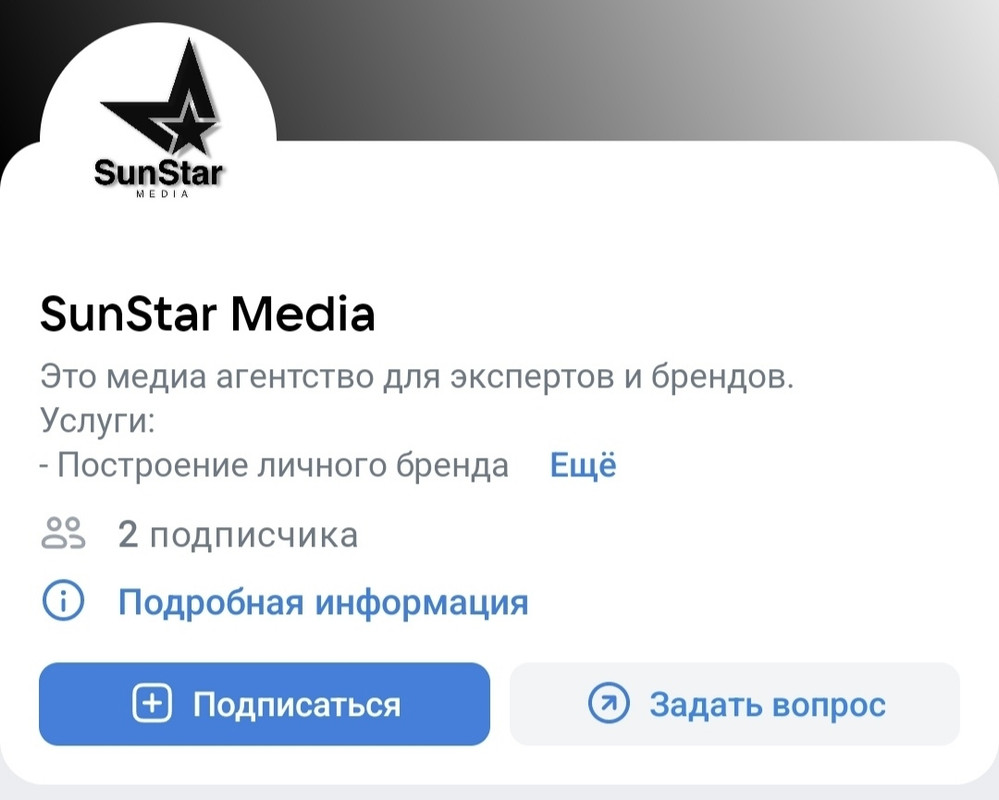This screenshot has width=999, height=800.
Task: Click the subscribers people icon
Action: (x=63, y=533)
